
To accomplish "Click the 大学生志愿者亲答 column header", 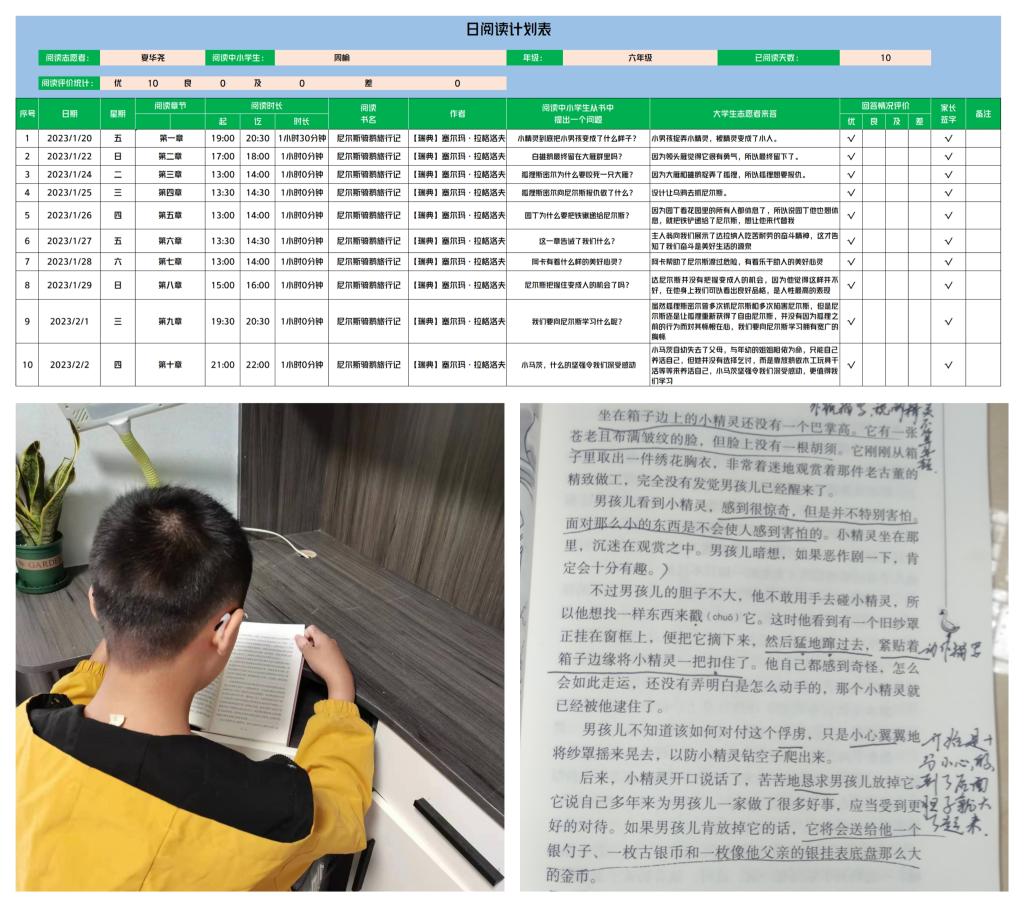I will tap(744, 114).
